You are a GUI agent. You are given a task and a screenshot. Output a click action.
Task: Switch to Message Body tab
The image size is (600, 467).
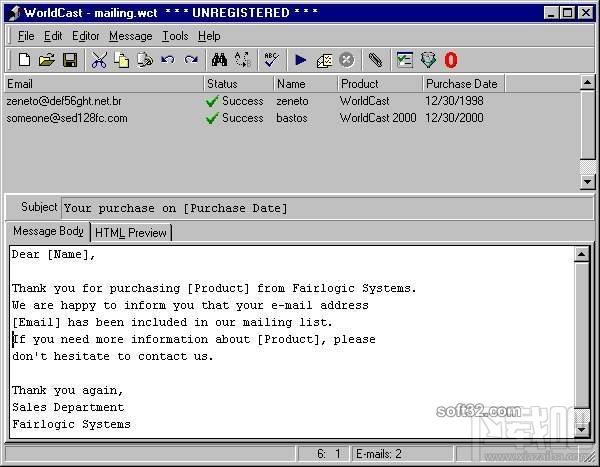tap(48, 231)
